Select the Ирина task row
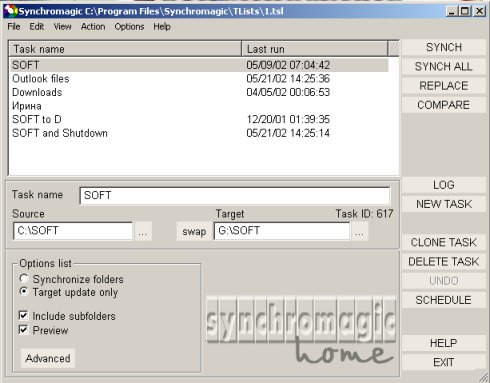The image size is (490, 383). [x=199, y=106]
